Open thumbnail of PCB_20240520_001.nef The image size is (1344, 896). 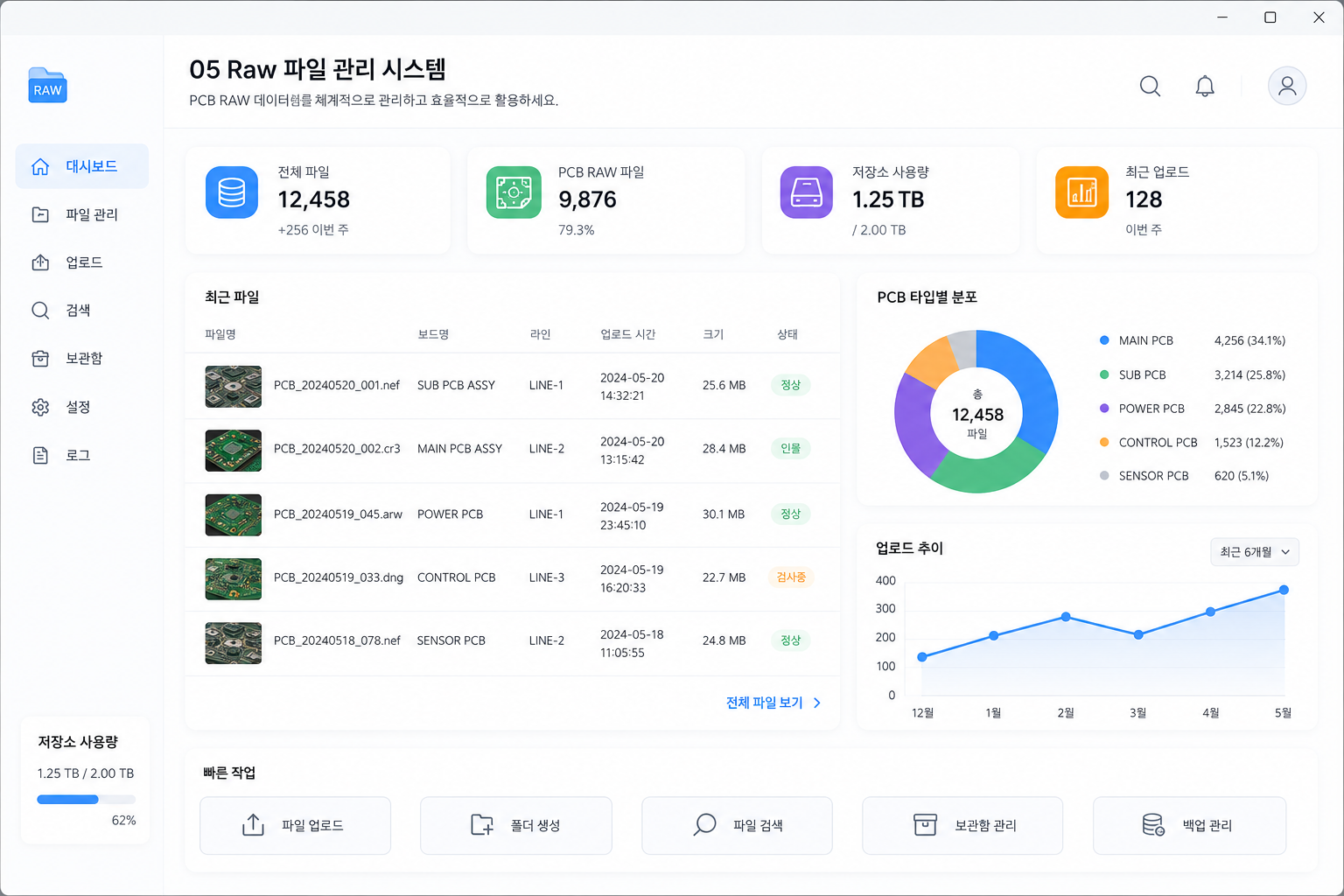pyautogui.click(x=234, y=387)
